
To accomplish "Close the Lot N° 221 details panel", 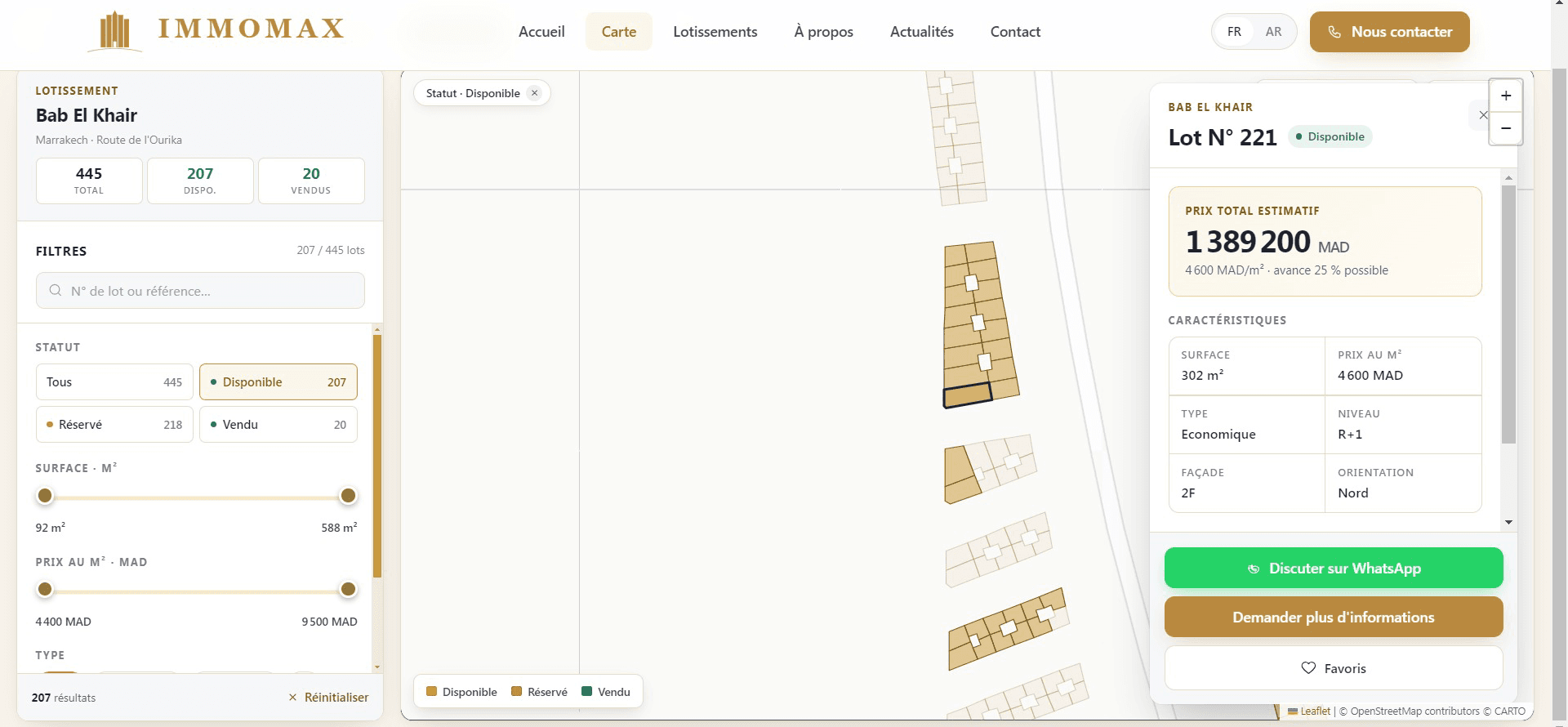I will pyautogui.click(x=1483, y=115).
